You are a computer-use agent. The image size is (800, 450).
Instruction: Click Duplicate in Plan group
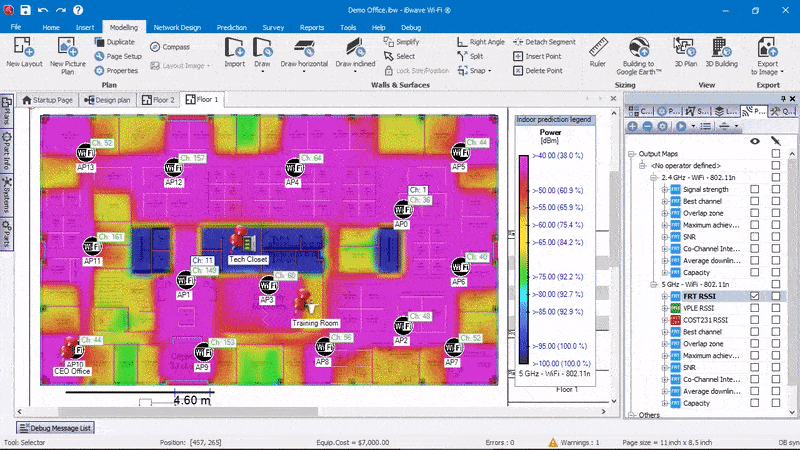pyautogui.click(x=115, y=42)
